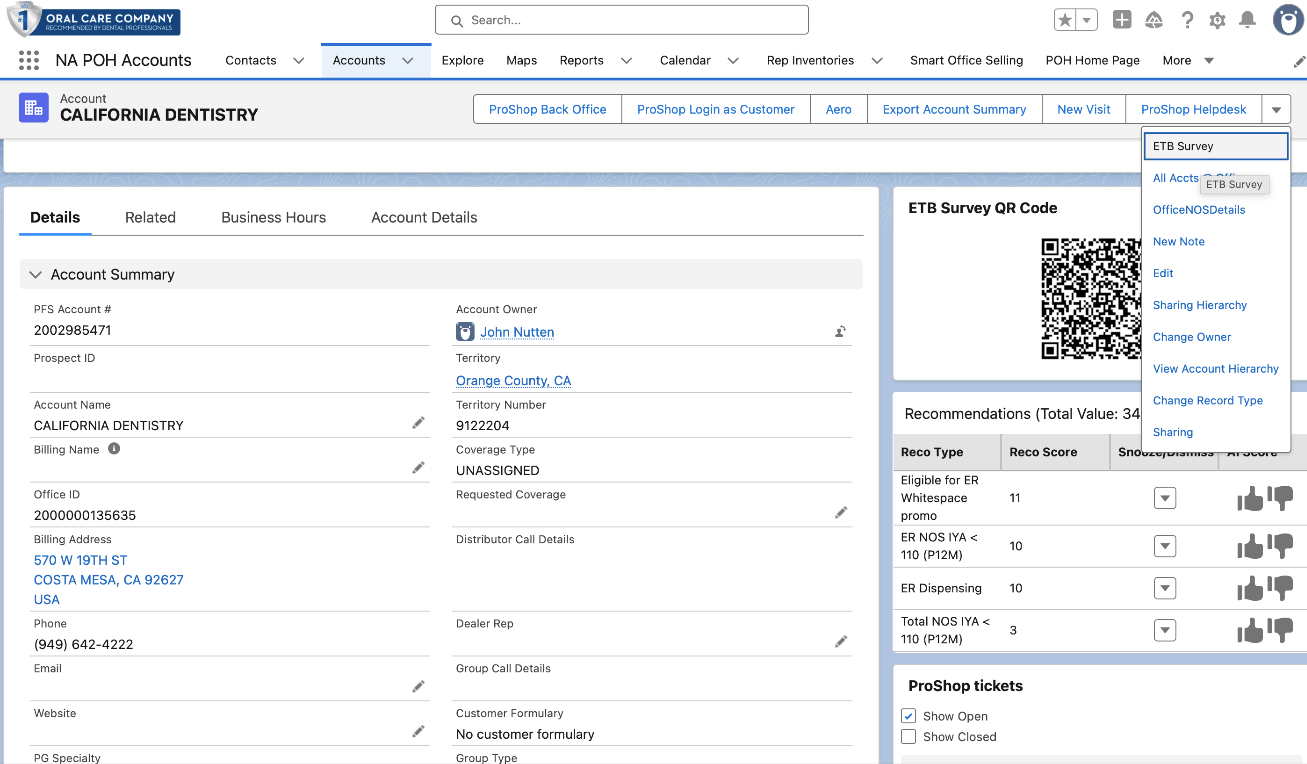This screenshot has height=764, width=1307.
Task: Click the New Visit button
Action: (x=1084, y=110)
